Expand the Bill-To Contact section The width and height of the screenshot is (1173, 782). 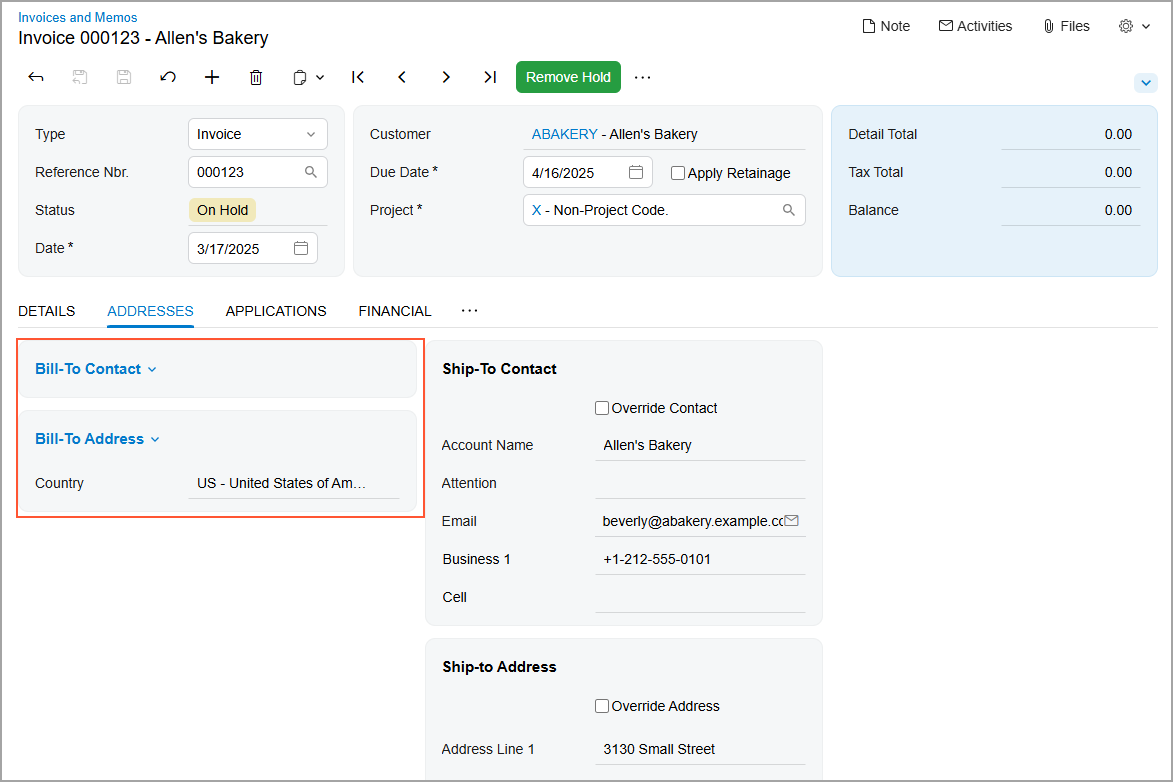click(96, 369)
